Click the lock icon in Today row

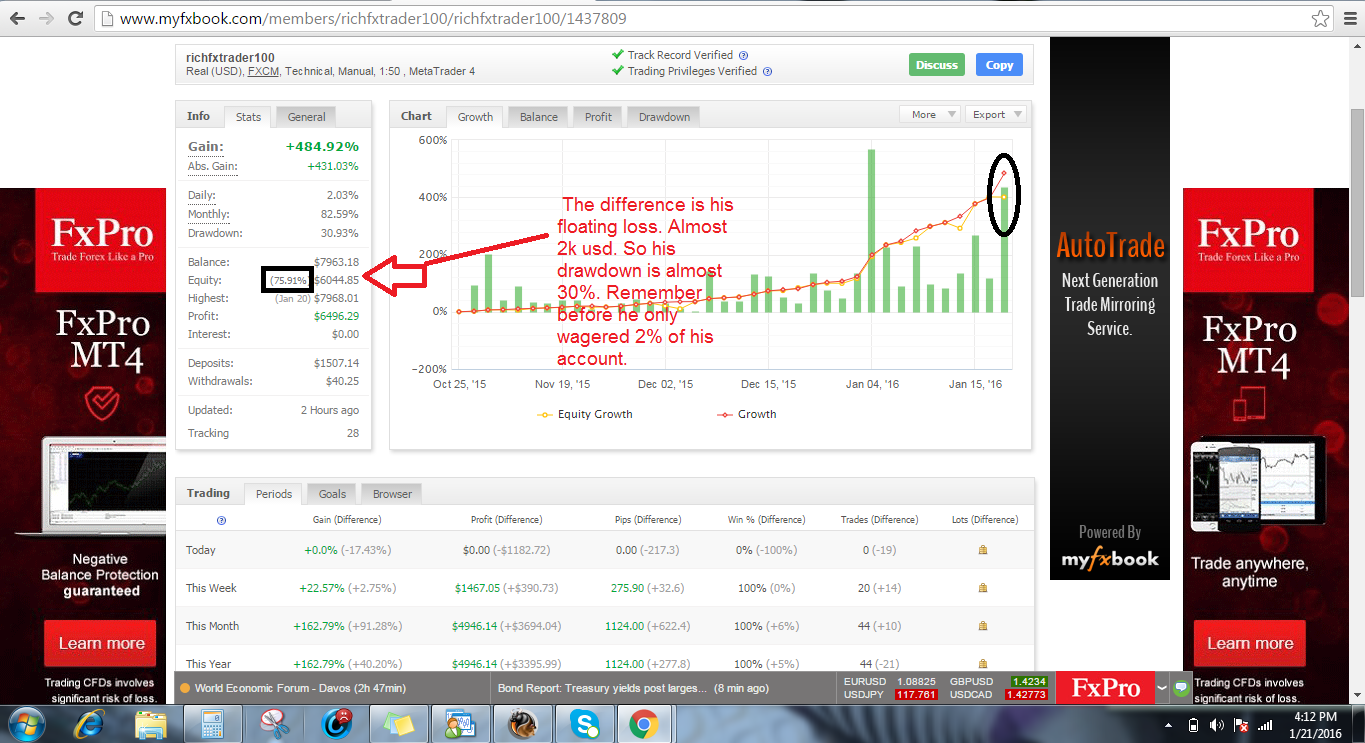[982, 550]
